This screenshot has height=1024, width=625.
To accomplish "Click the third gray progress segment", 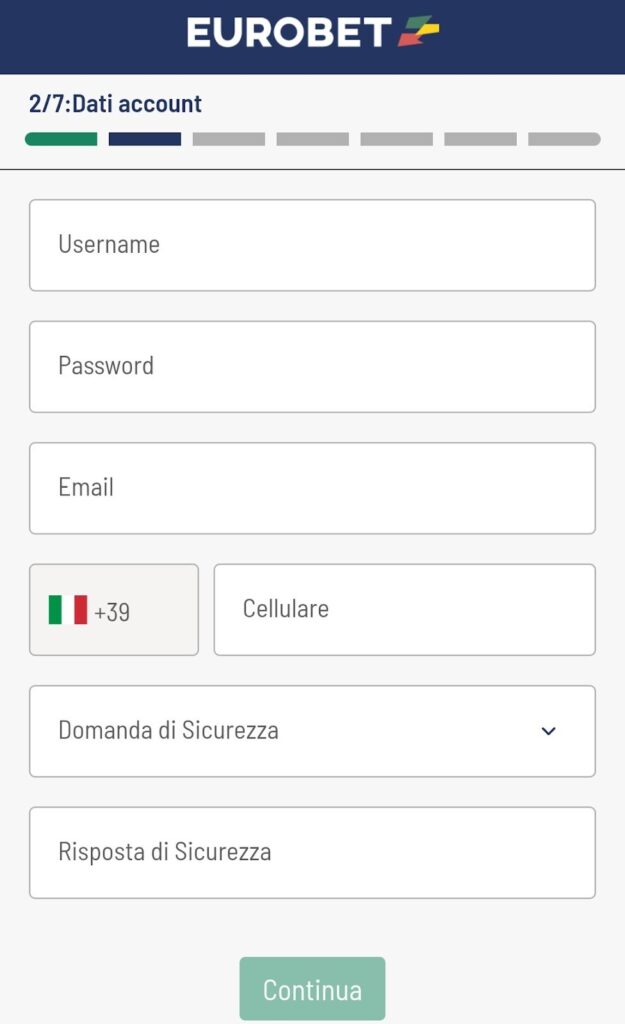I will (x=228, y=139).
